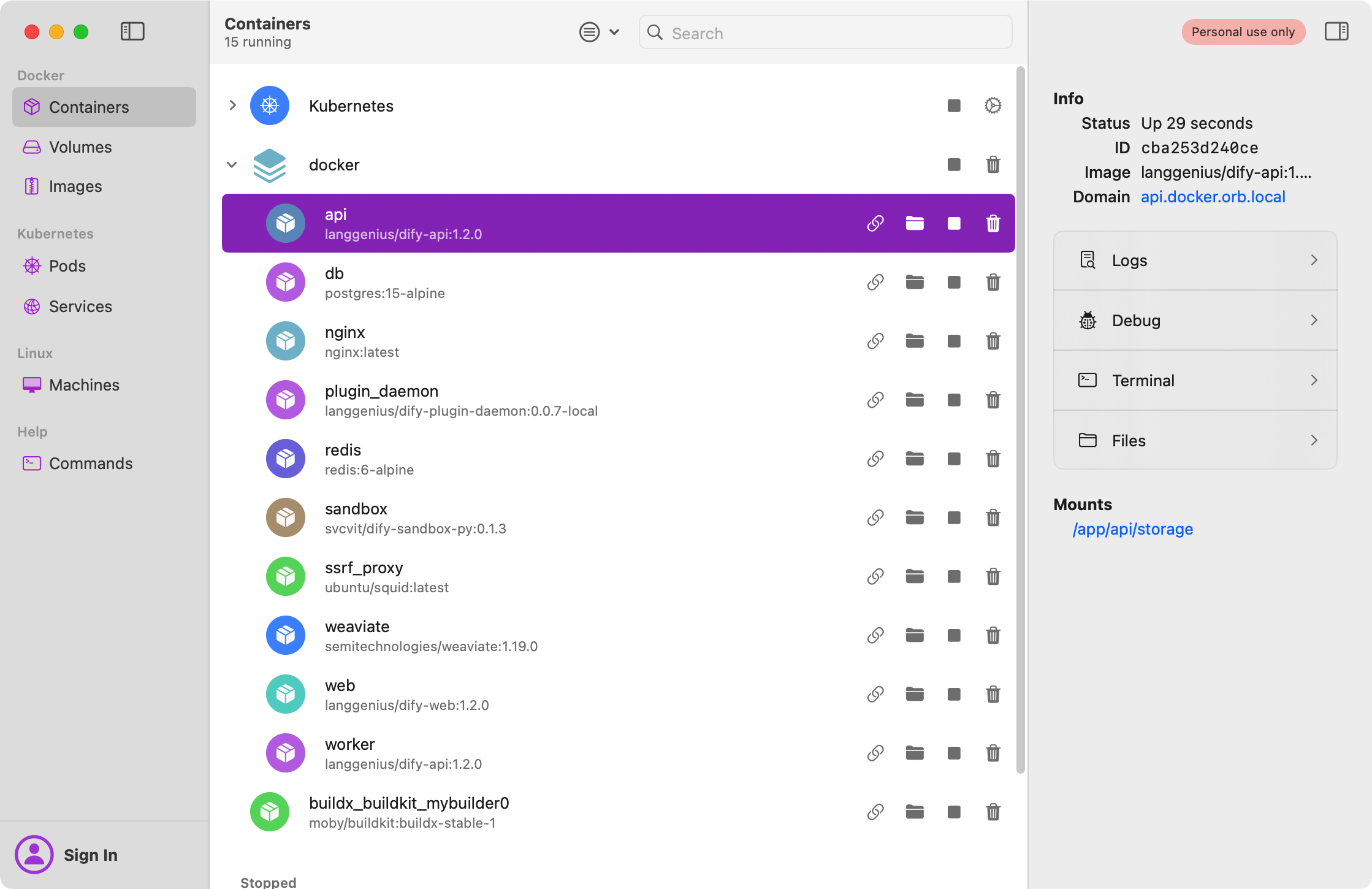
Task: Stop the weaviate container
Action: click(953, 635)
